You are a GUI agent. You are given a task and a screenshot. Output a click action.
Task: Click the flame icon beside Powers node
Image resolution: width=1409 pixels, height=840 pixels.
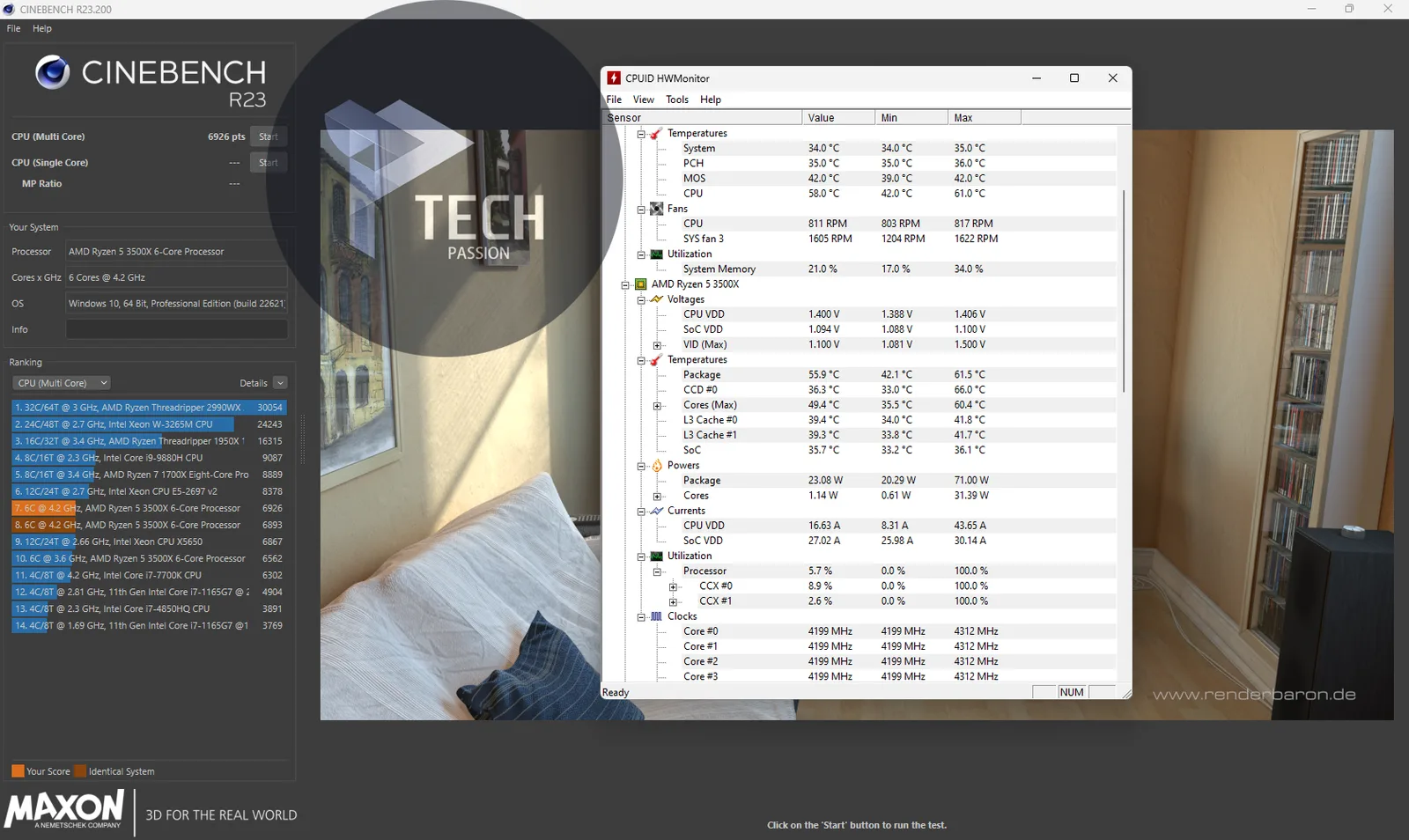(656, 466)
